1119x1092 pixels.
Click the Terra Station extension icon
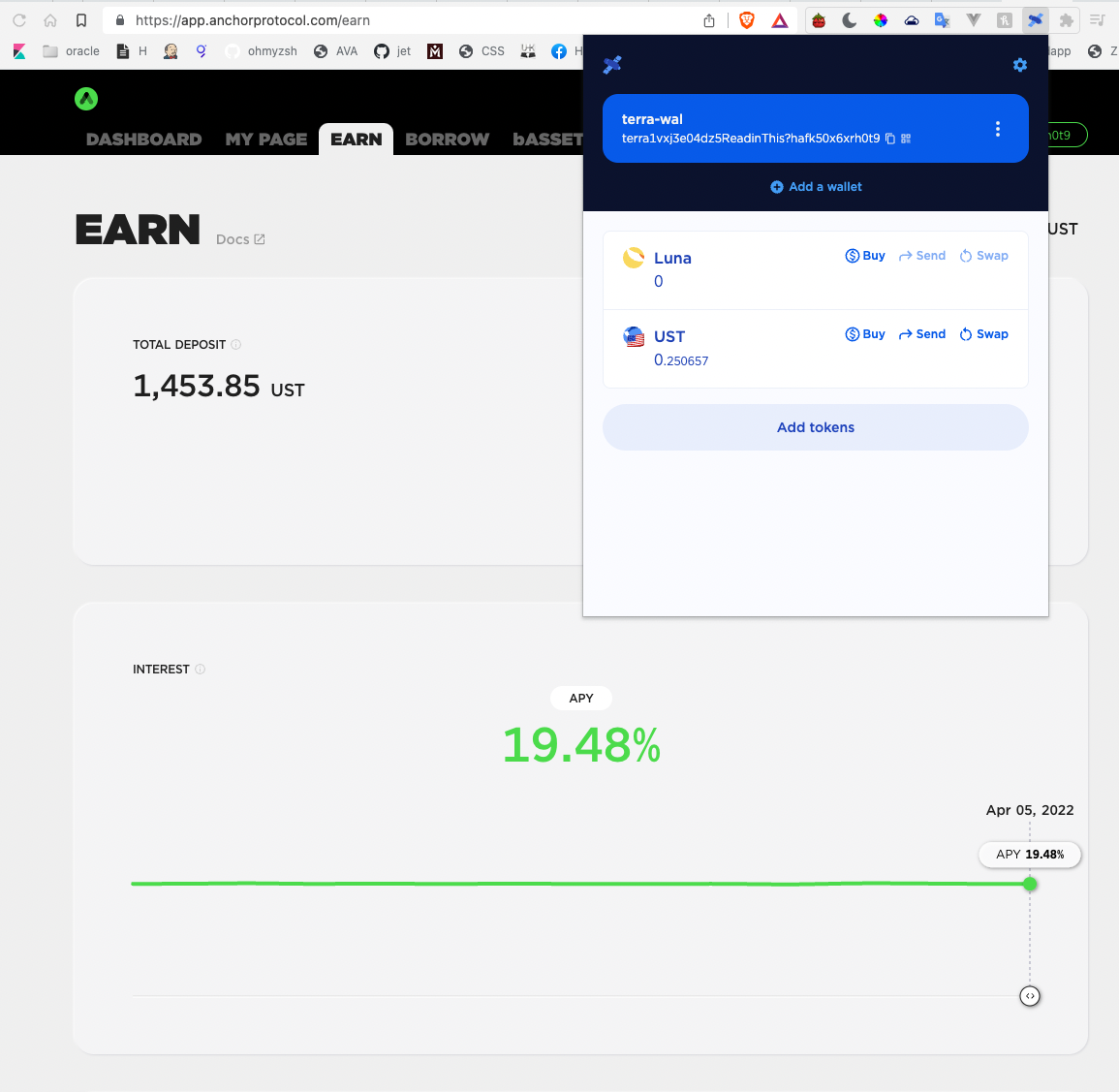click(x=1035, y=20)
